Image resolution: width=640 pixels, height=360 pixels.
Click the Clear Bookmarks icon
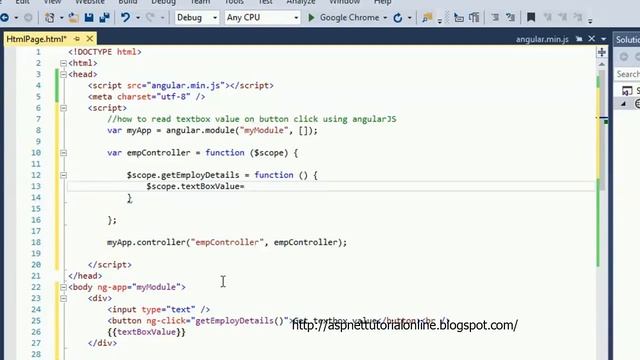(x=578, y=17)
